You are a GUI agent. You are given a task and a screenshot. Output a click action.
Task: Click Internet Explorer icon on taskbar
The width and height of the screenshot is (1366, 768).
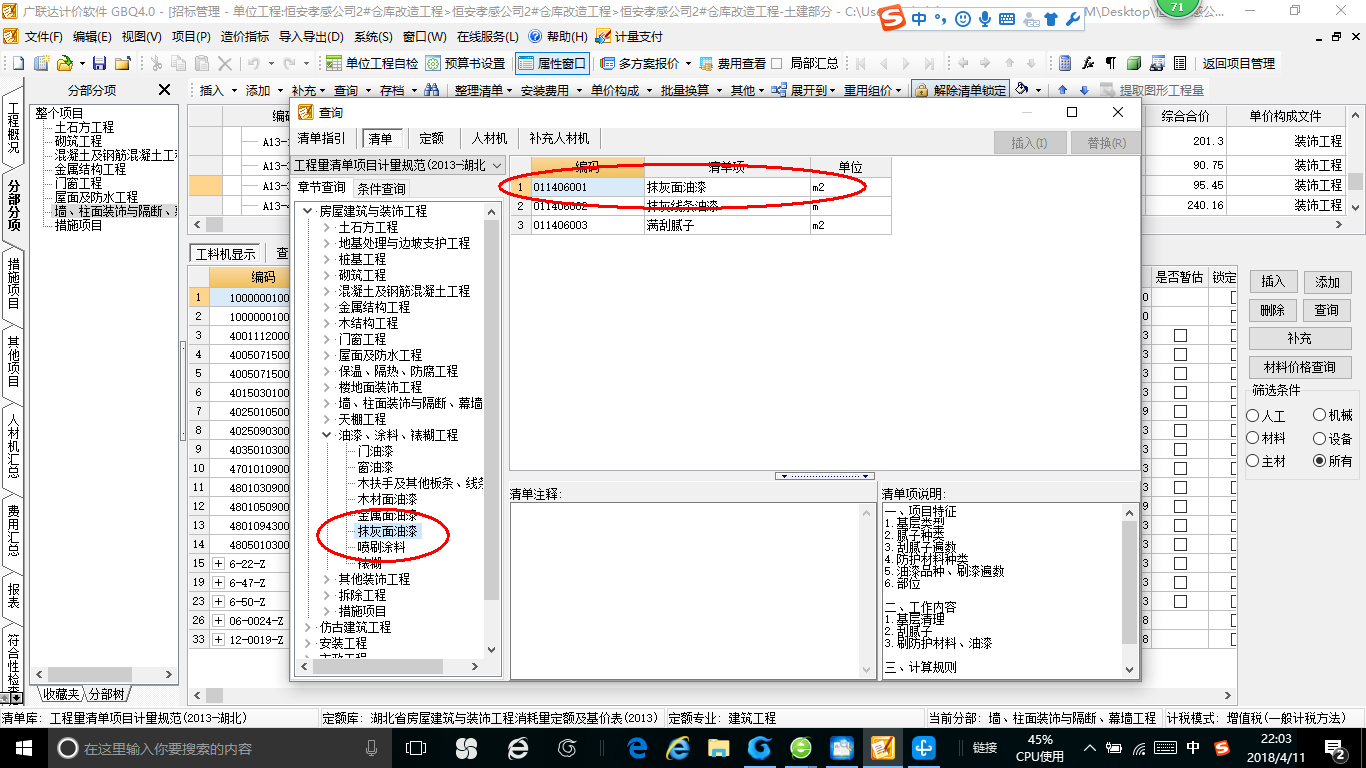coord(678,747)
